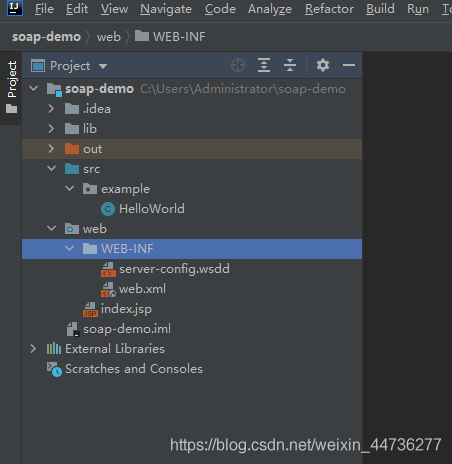
Task: Click web in the breadcrumb bar
Action: [x=109, y=37]
